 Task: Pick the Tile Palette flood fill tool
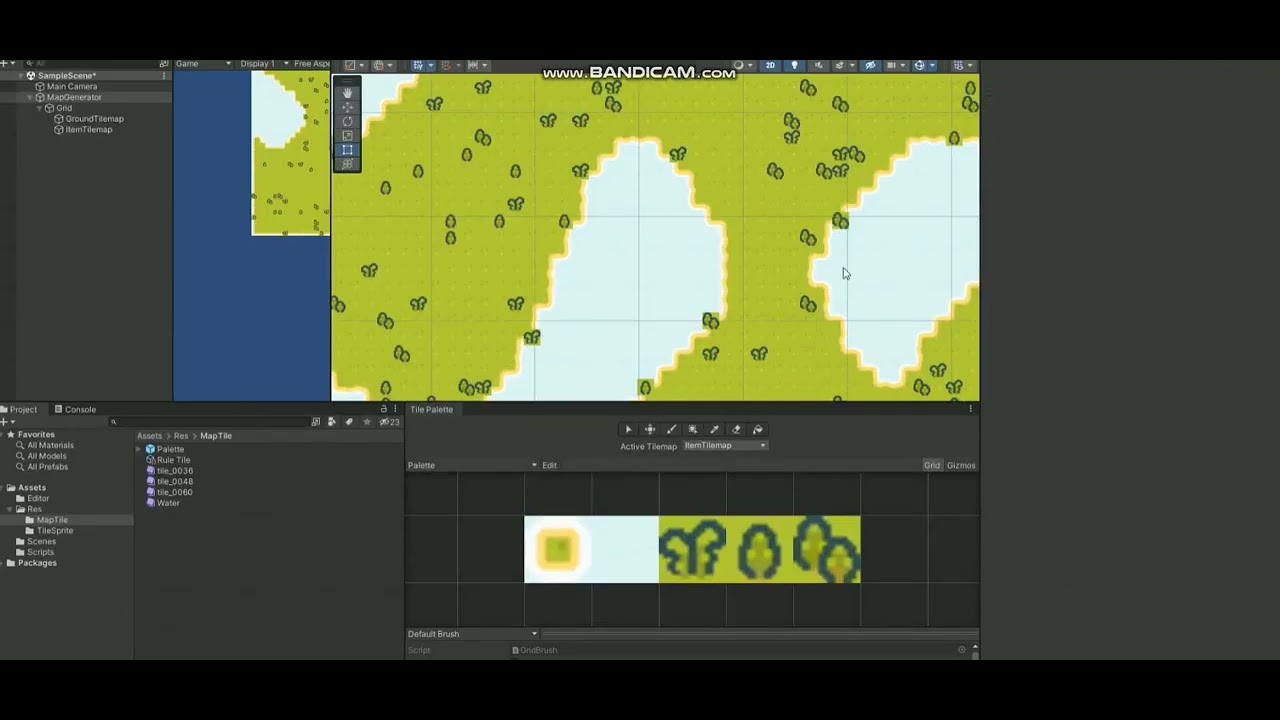[x=757, y=430]
